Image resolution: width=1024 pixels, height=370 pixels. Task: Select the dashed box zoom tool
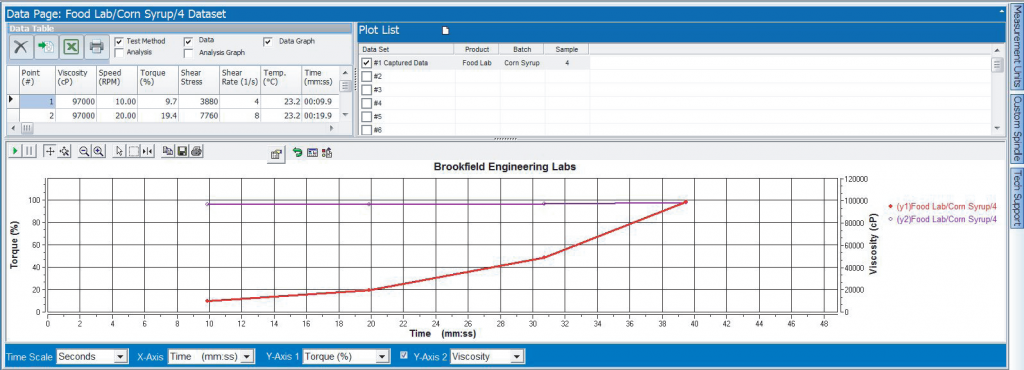tap(133, 151)
